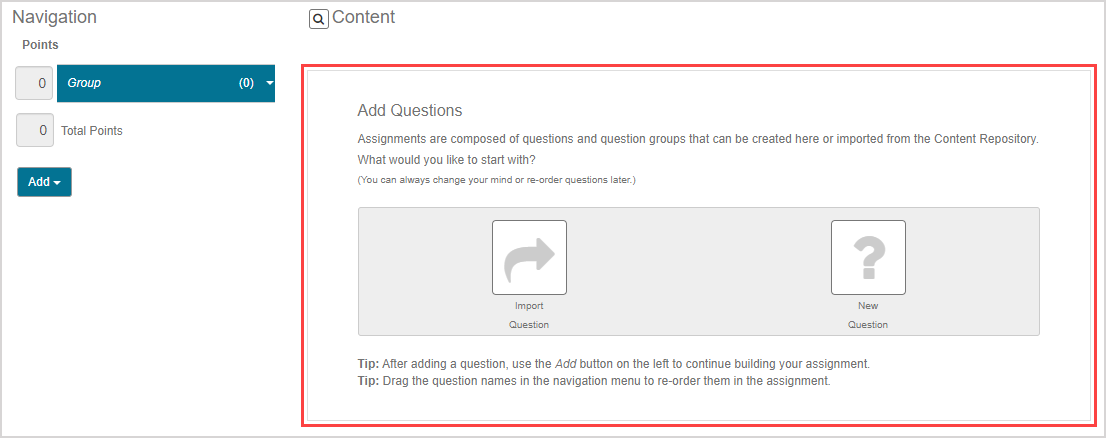Click the Add Questions heading
This screenshot has height=438, width=1106.
410,111
